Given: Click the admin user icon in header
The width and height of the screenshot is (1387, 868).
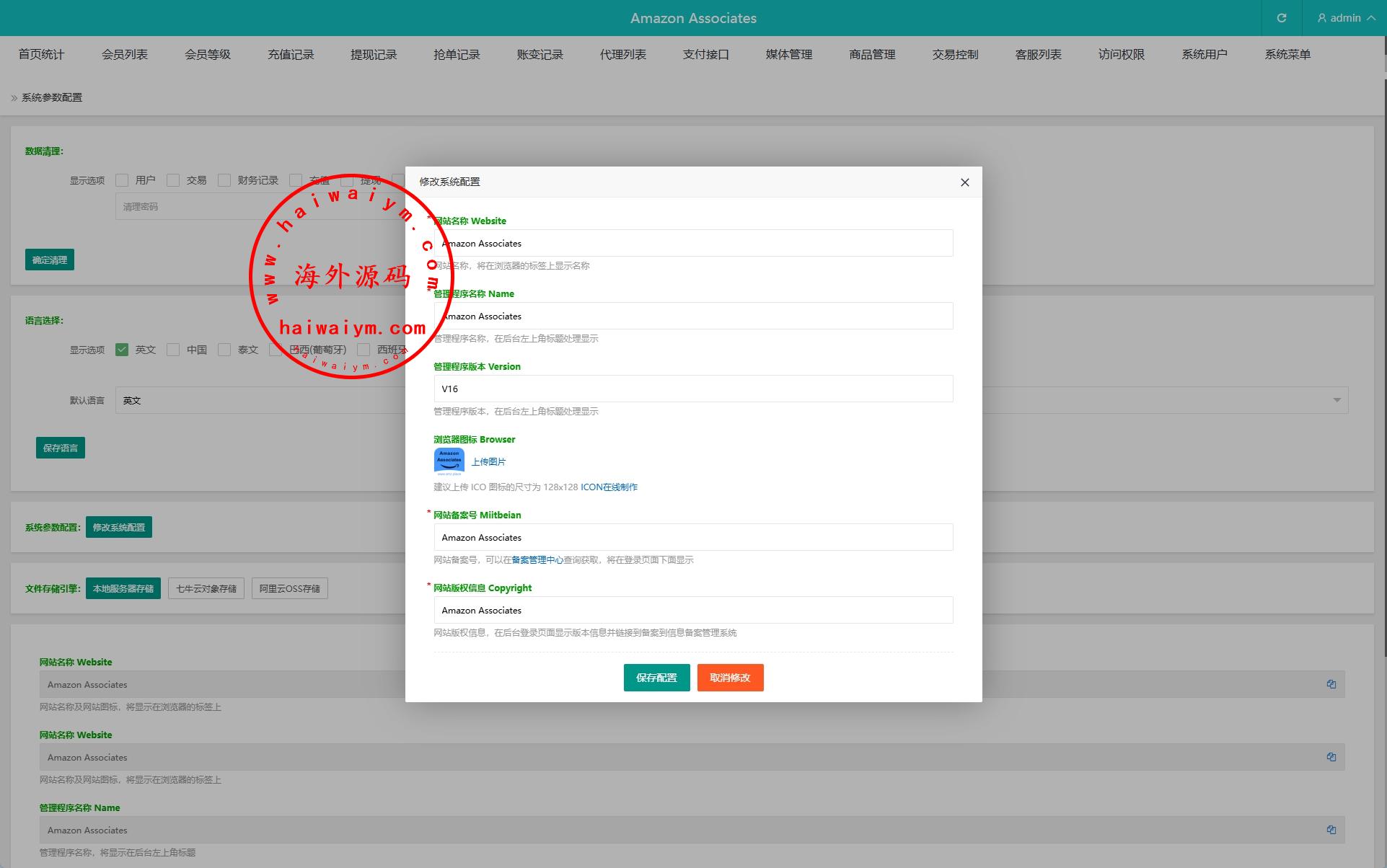Looking at the screenshot, I should [1322, 18].
